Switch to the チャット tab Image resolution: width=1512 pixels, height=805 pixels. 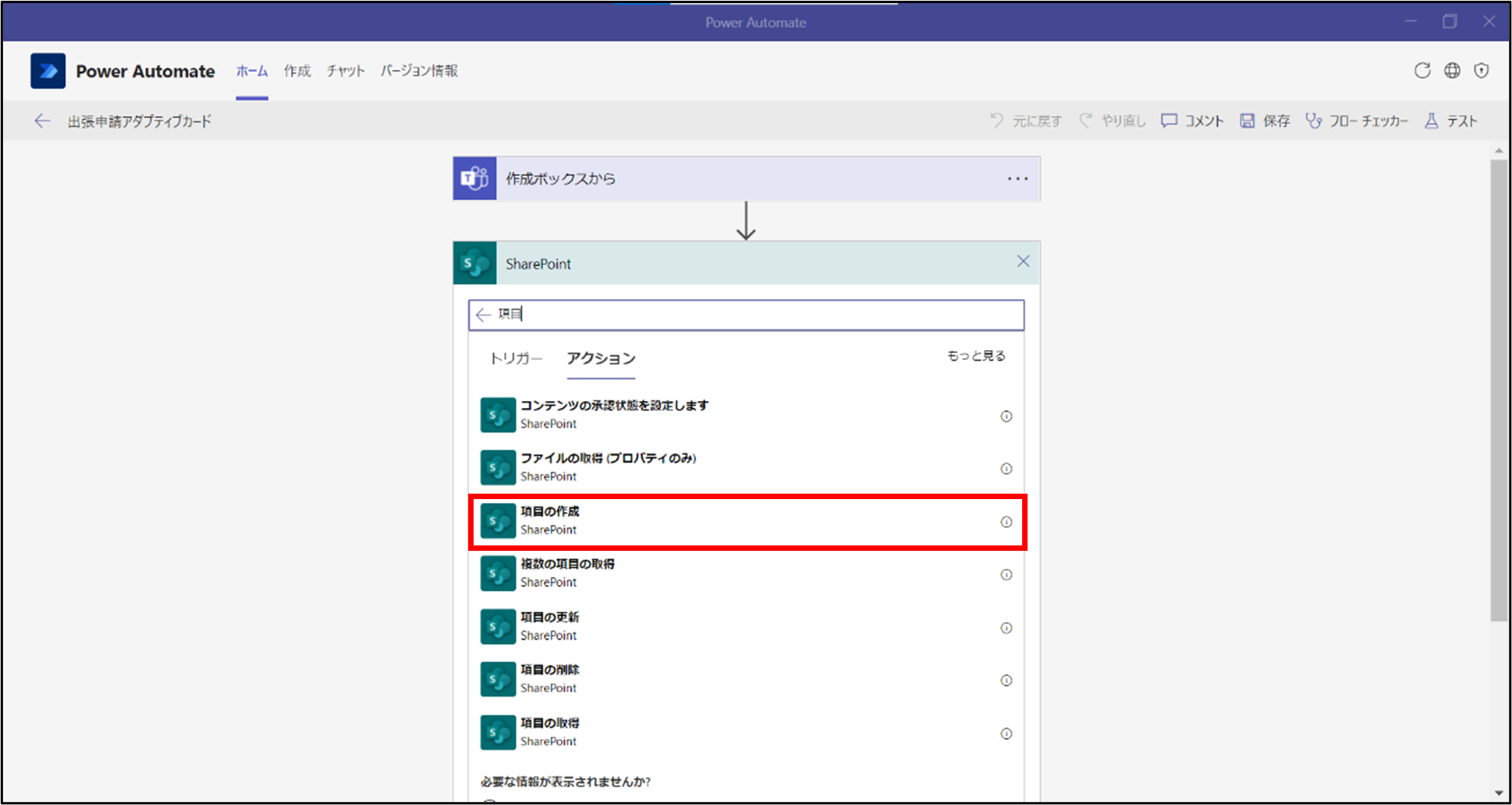click(x=345, y=71)
